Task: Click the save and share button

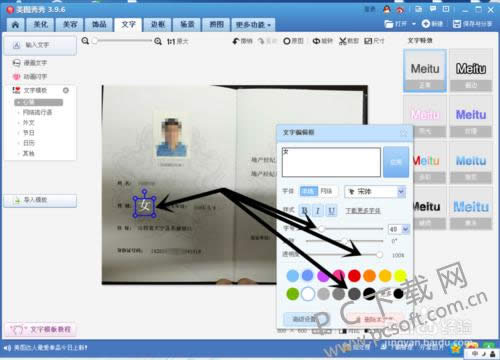Action: 472,24
